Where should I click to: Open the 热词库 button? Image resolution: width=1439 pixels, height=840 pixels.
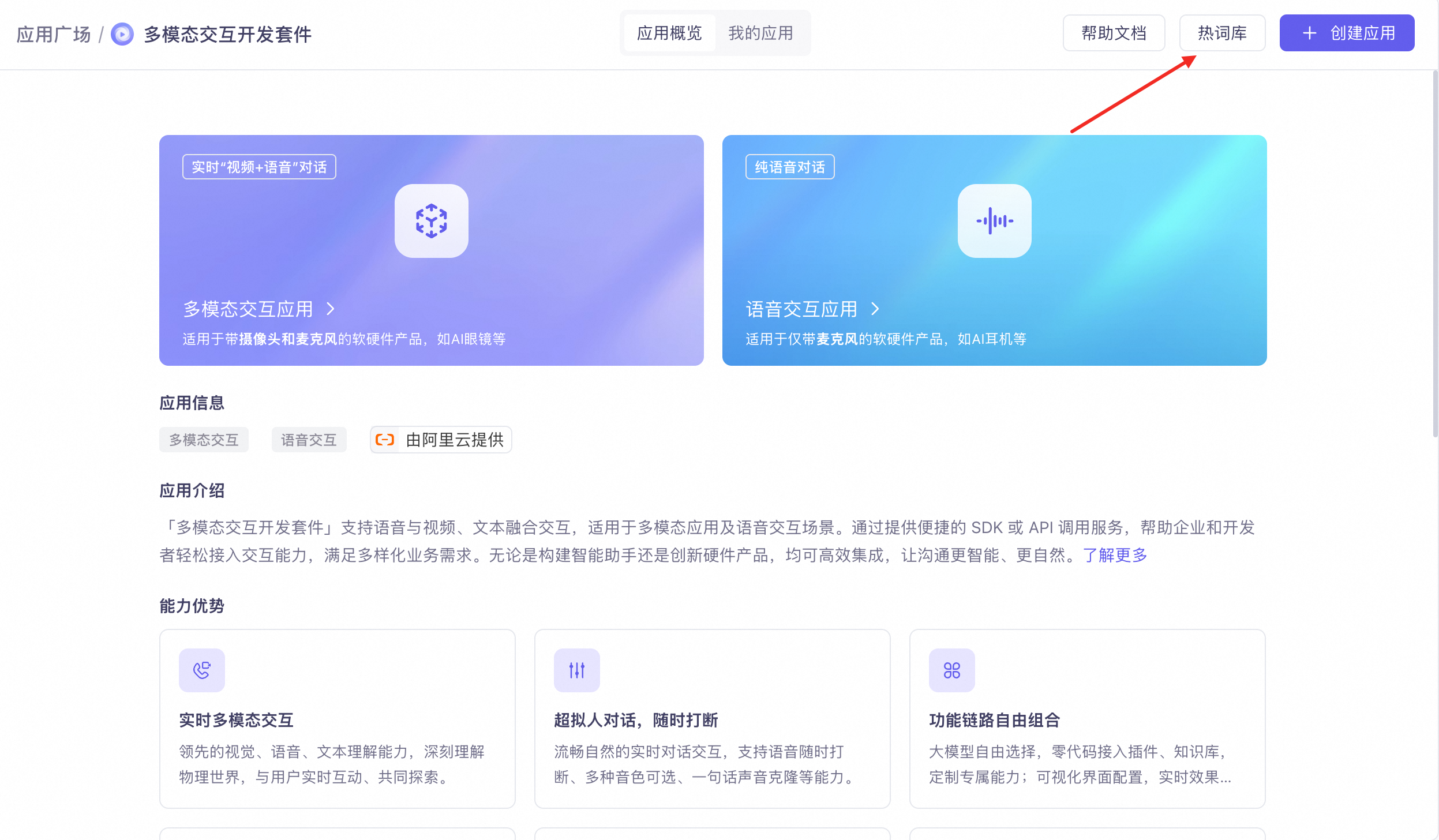coord(1223,33)
